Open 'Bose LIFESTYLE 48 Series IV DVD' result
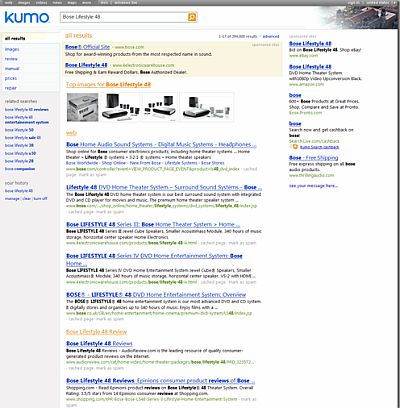The width and height of the screenshot is (400, 408). (x=154, y=260)
